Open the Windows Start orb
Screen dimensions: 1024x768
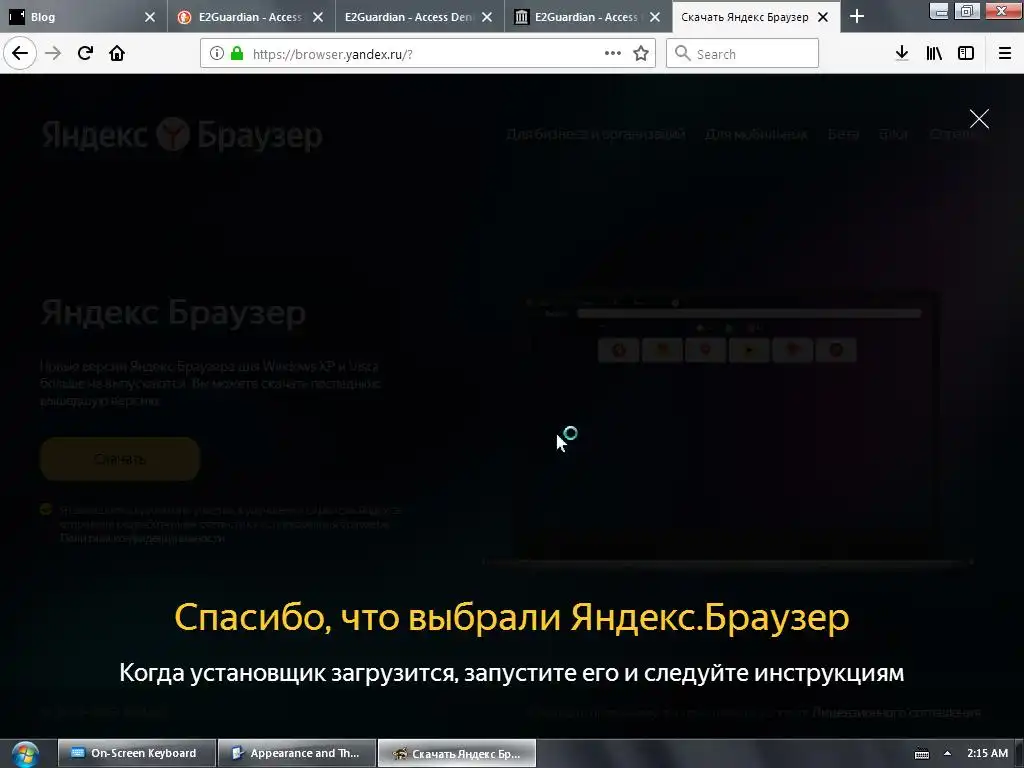pyautogui.click(x=25, y=754)
